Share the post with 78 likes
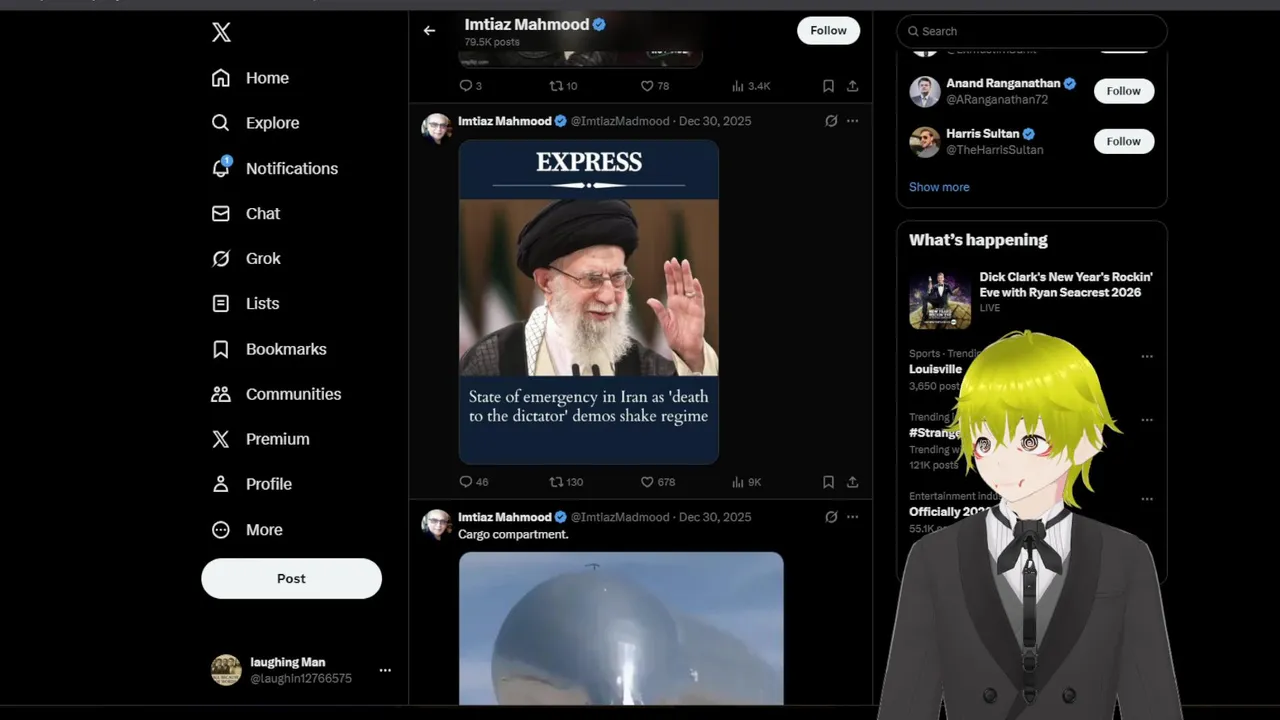 point(852,86)
